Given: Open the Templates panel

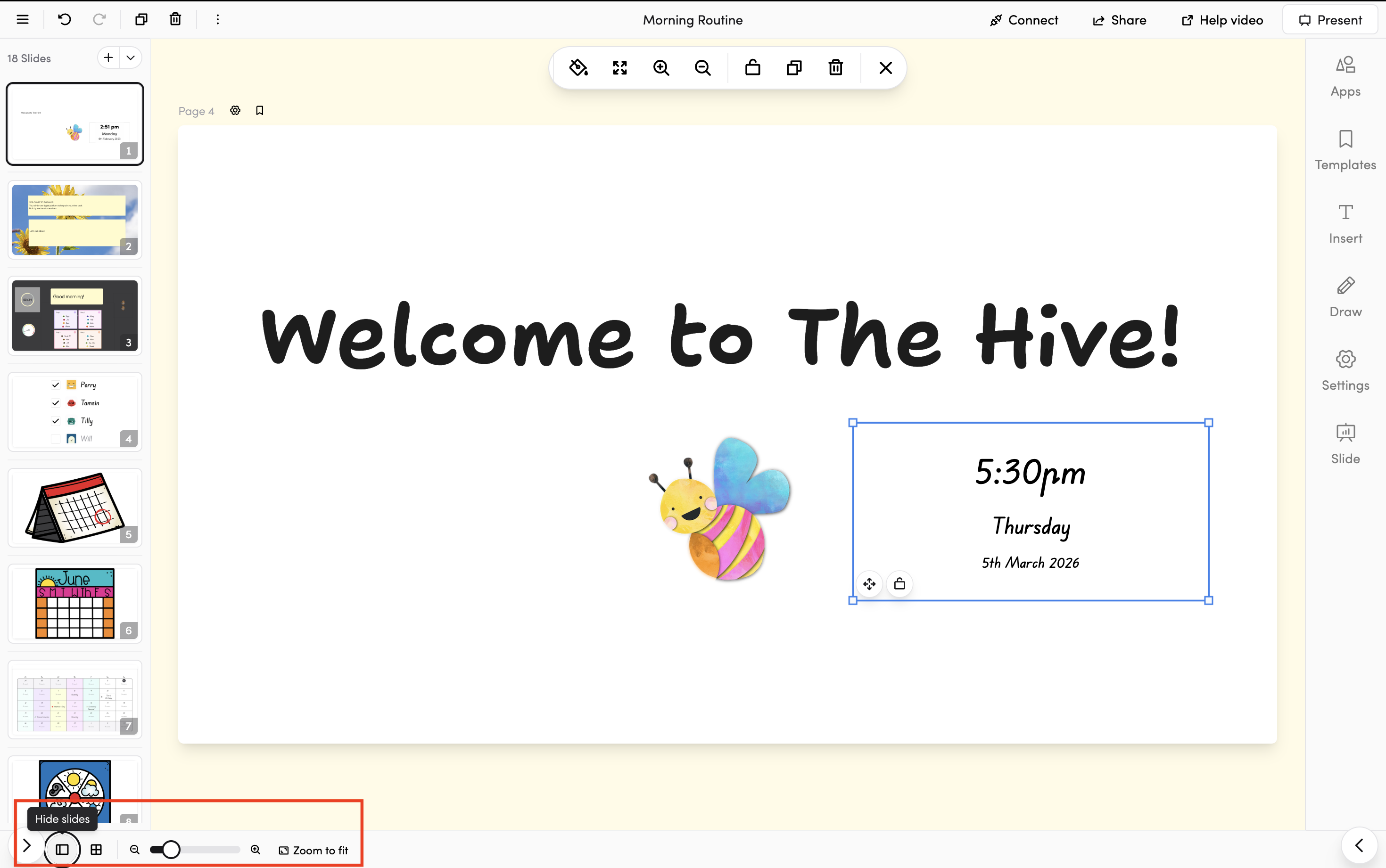Looking at the screenshot, I should [1345, 150].
